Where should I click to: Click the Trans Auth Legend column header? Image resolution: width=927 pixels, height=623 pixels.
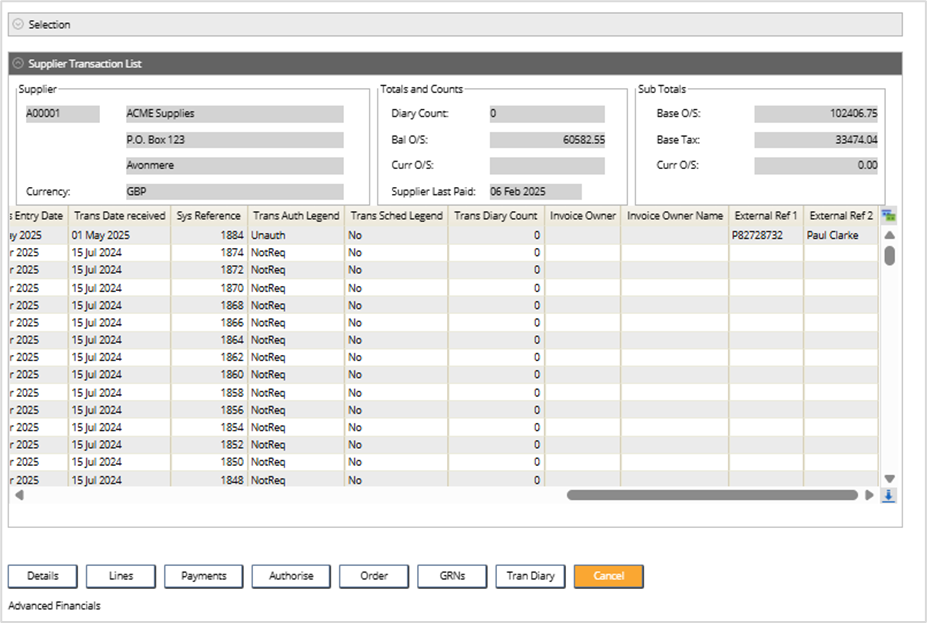click(x=296, y=216)
